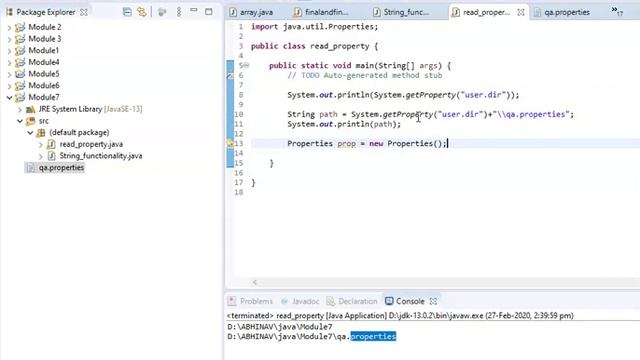The height and width of the screenshot is (360, 640).
Task: Expand the Module6 project
Action: pyautogui.click(x=9, y=86)
